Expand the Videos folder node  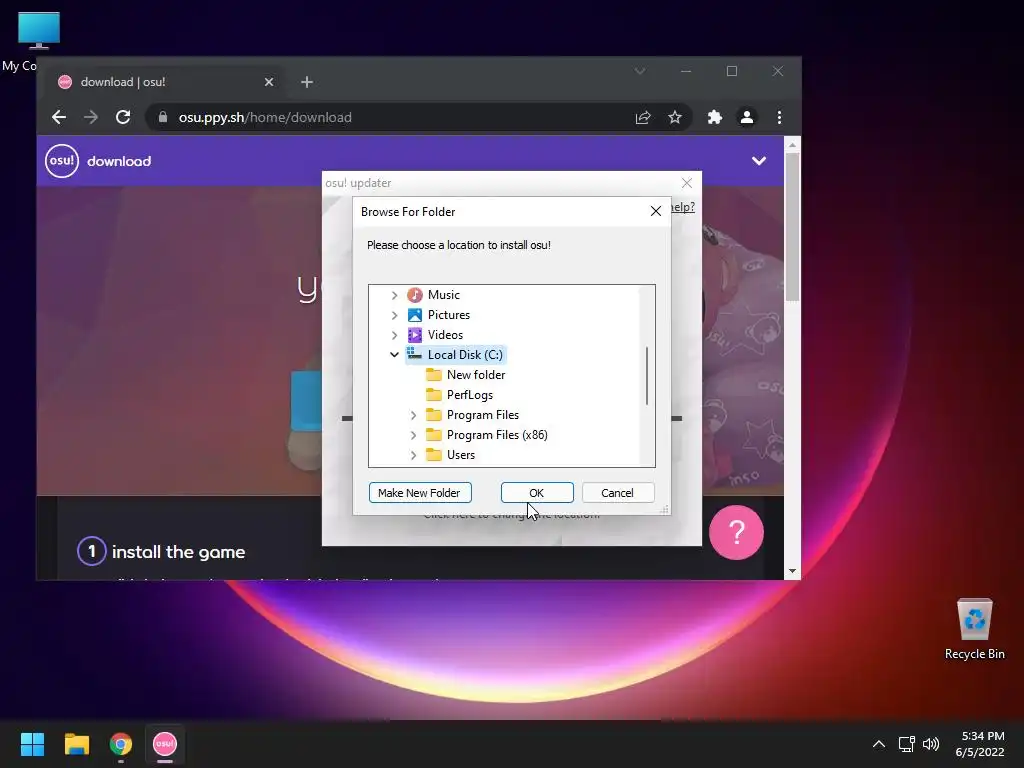[x=394, y=335]
